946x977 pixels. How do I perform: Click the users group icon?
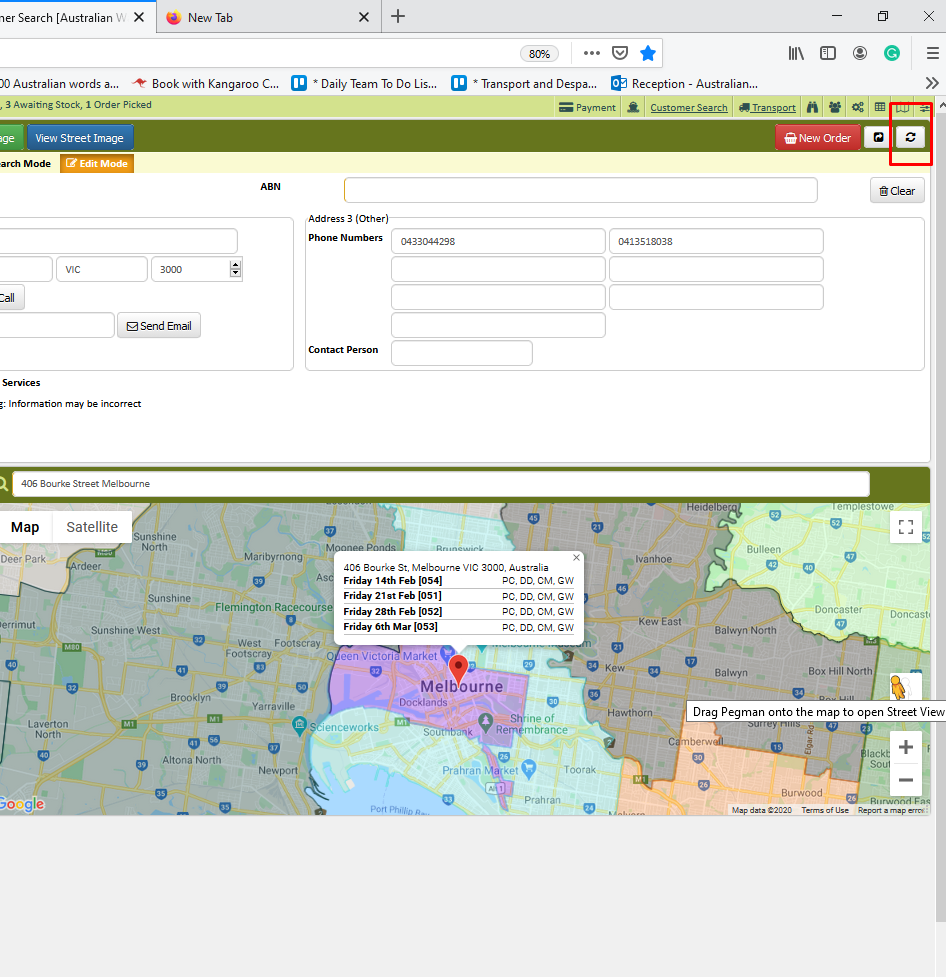tap(834, 107)
